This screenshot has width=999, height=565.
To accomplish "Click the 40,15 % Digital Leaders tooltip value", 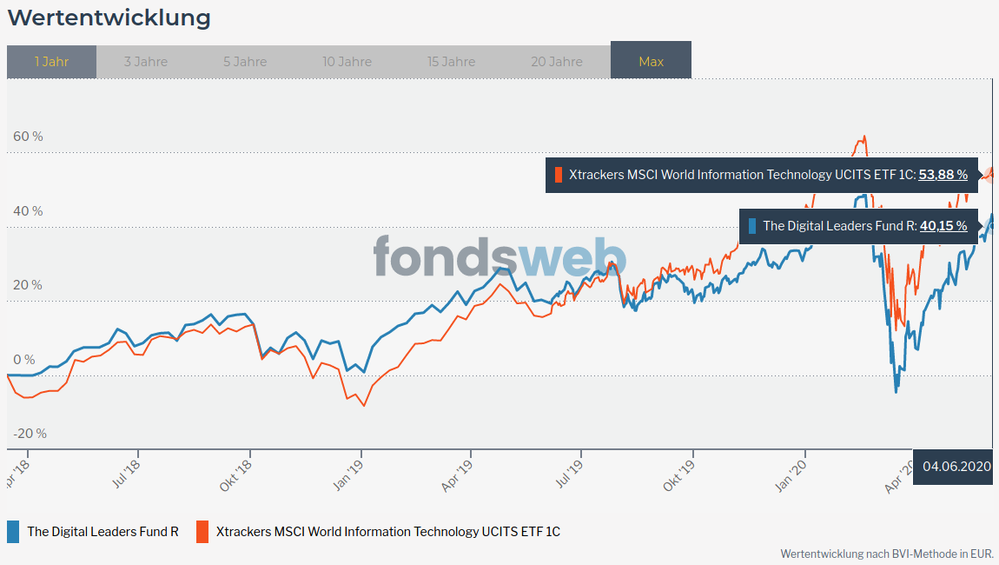I will 943,226.
